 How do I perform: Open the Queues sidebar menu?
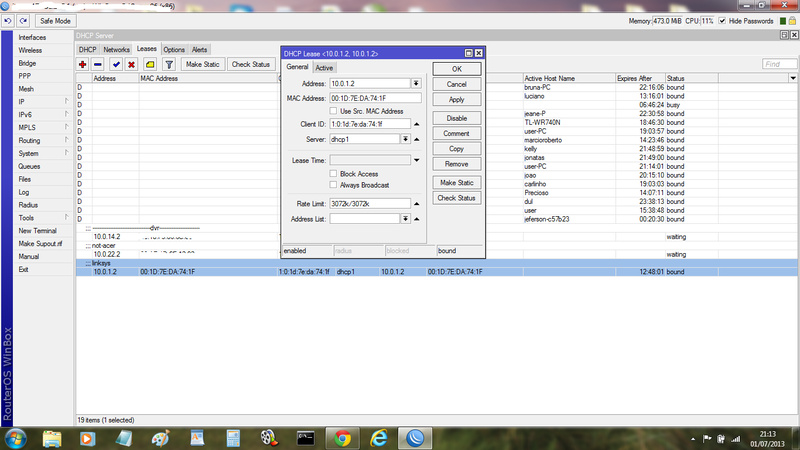pyautogui.click(x=29, y=166)
